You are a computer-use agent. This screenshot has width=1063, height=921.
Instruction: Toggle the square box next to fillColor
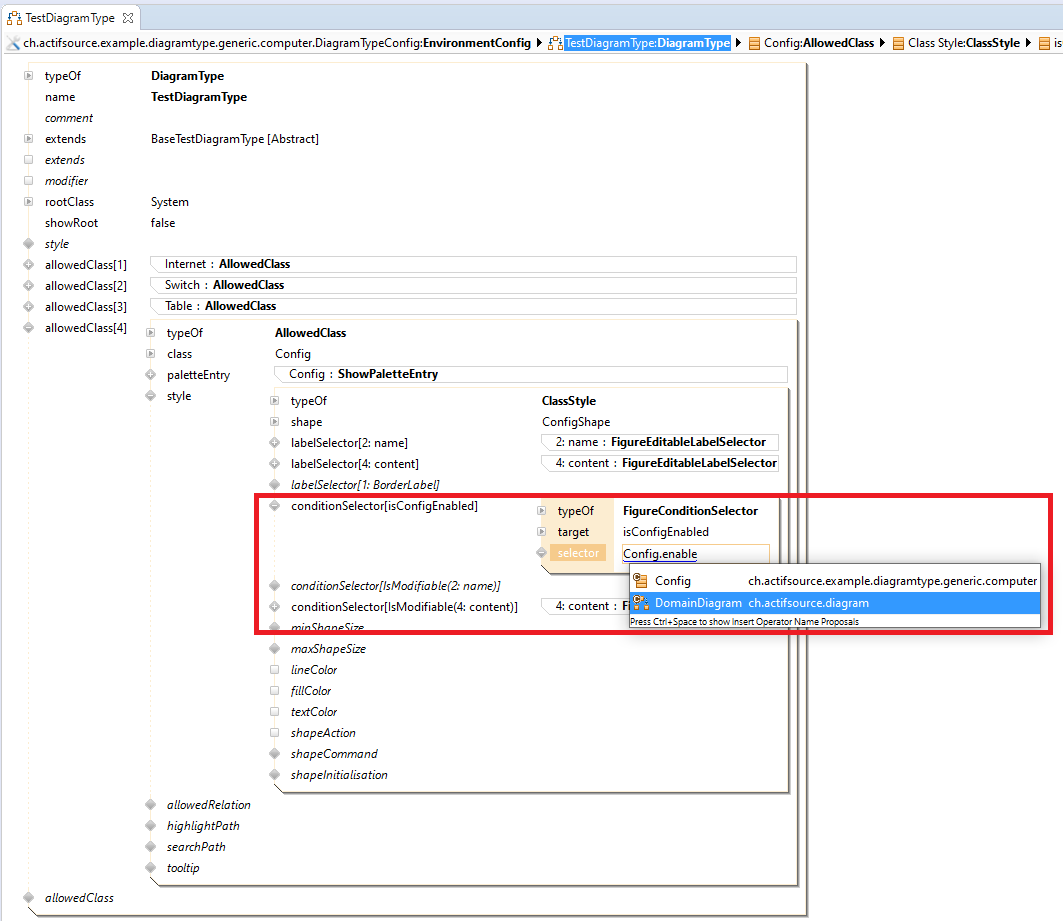pyautogui.click(x=275, y=691)
